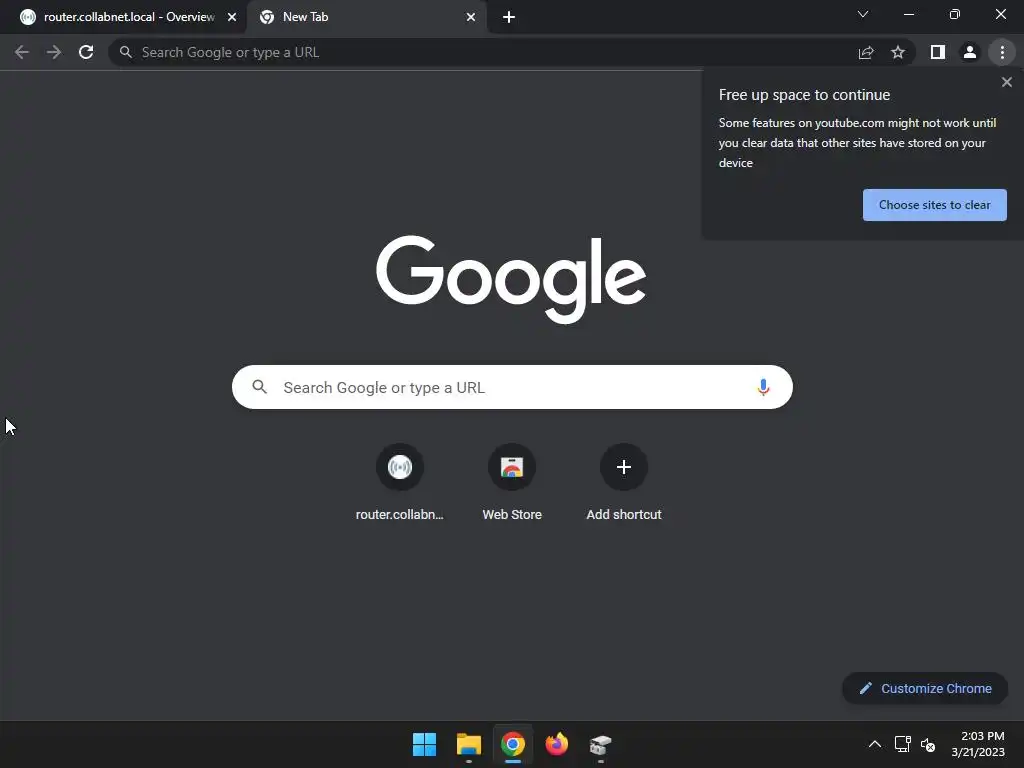This screenshot has width=1024, height=768.
Task: Close the router.collabnet.local tab
Action: [232, 17]
